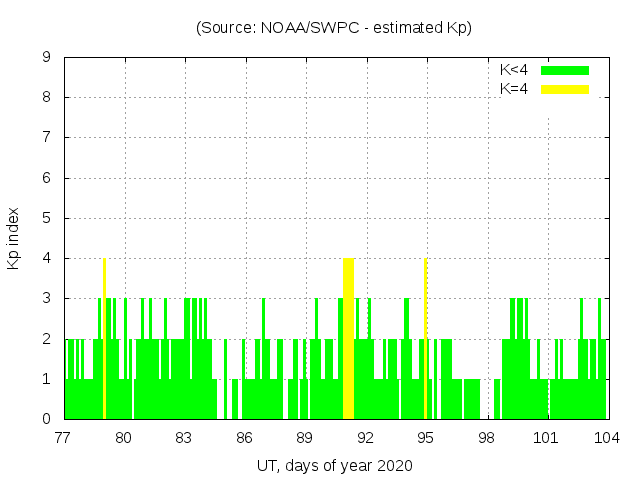Click the Kp index y-axis label

coord(14,238)
